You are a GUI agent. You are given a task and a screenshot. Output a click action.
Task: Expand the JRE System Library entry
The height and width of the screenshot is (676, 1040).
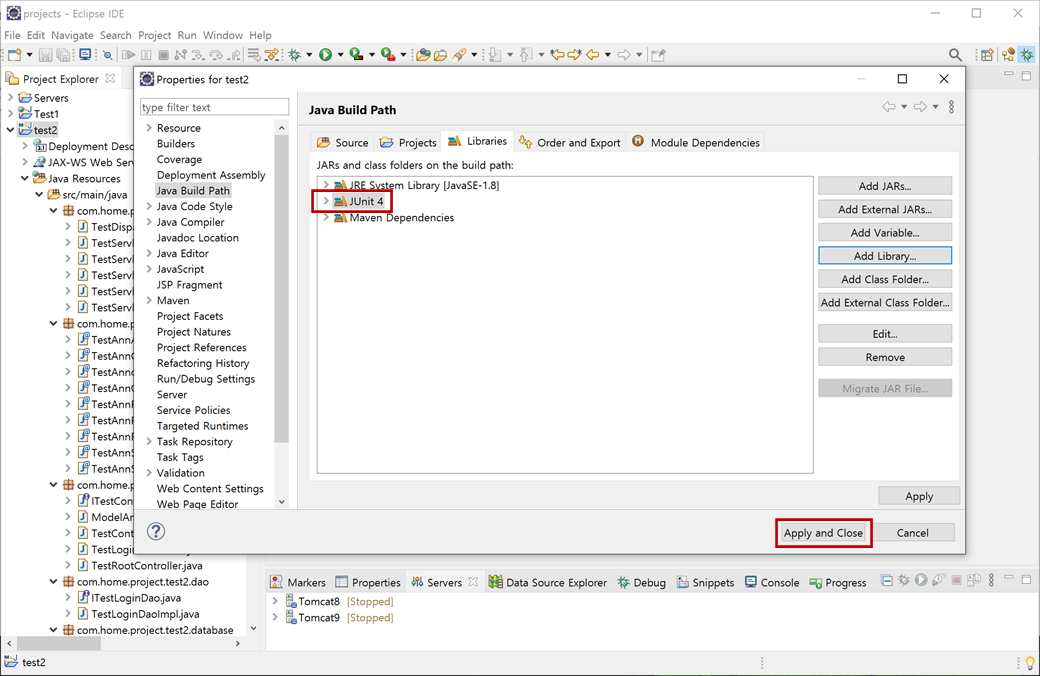pos(326,185)
